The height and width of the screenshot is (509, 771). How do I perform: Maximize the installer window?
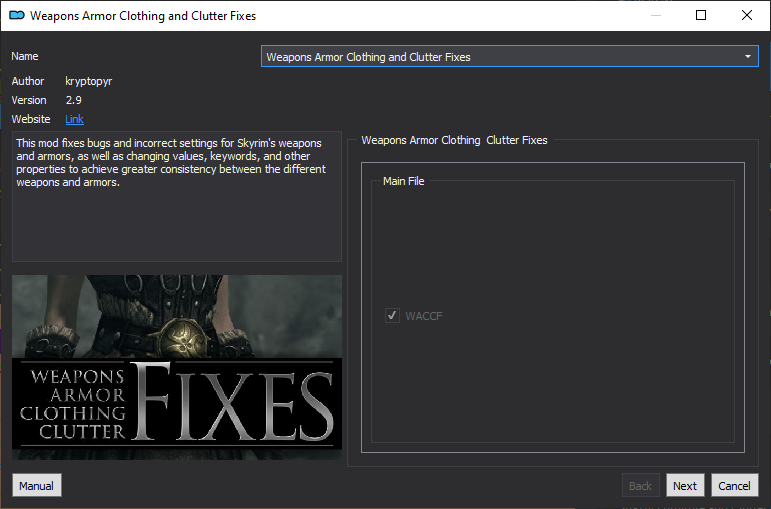click(701, 15)
